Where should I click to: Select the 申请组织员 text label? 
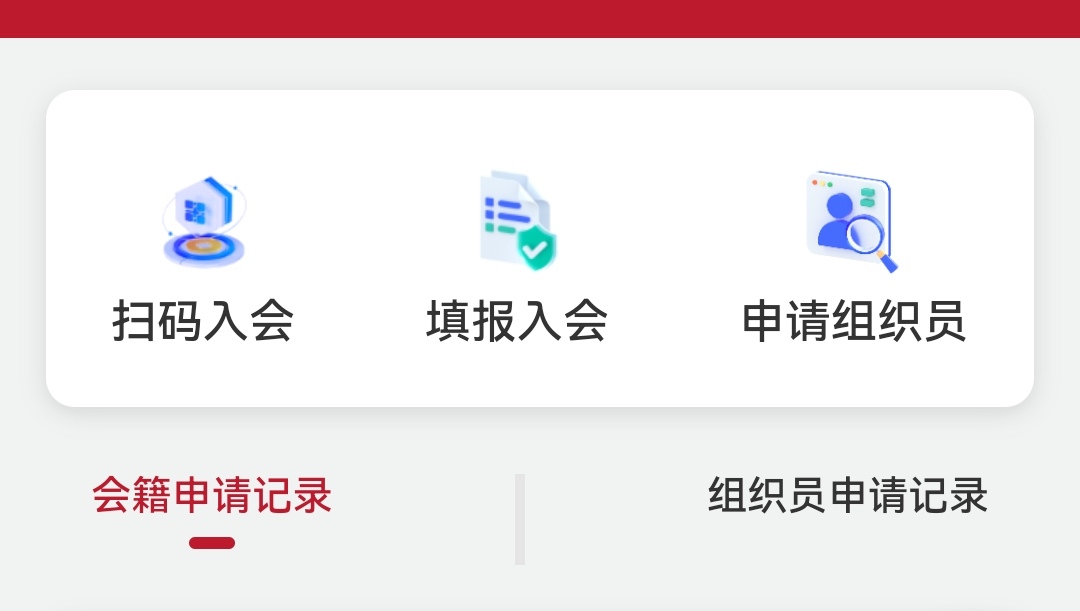coord(853,321)
